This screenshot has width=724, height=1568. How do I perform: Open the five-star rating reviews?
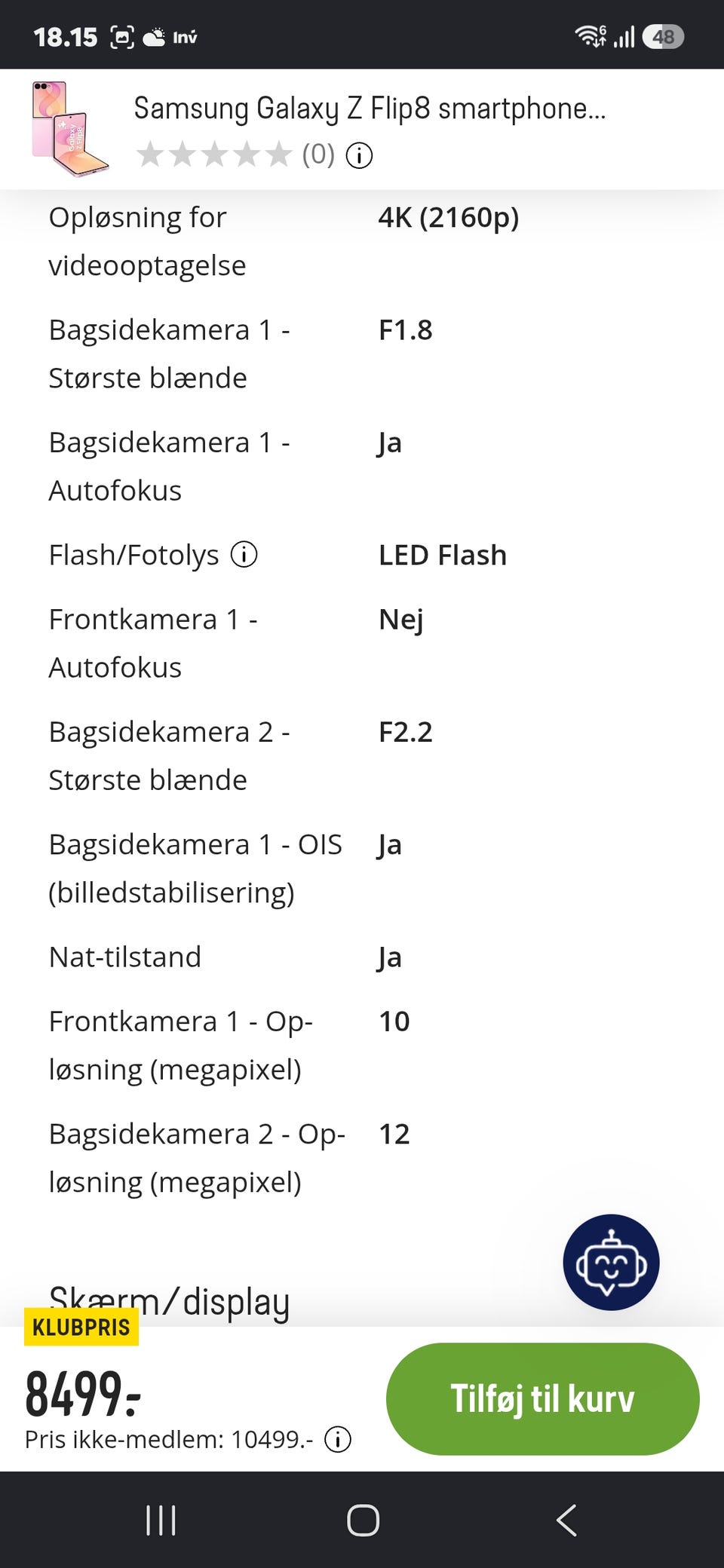[214, 155]
